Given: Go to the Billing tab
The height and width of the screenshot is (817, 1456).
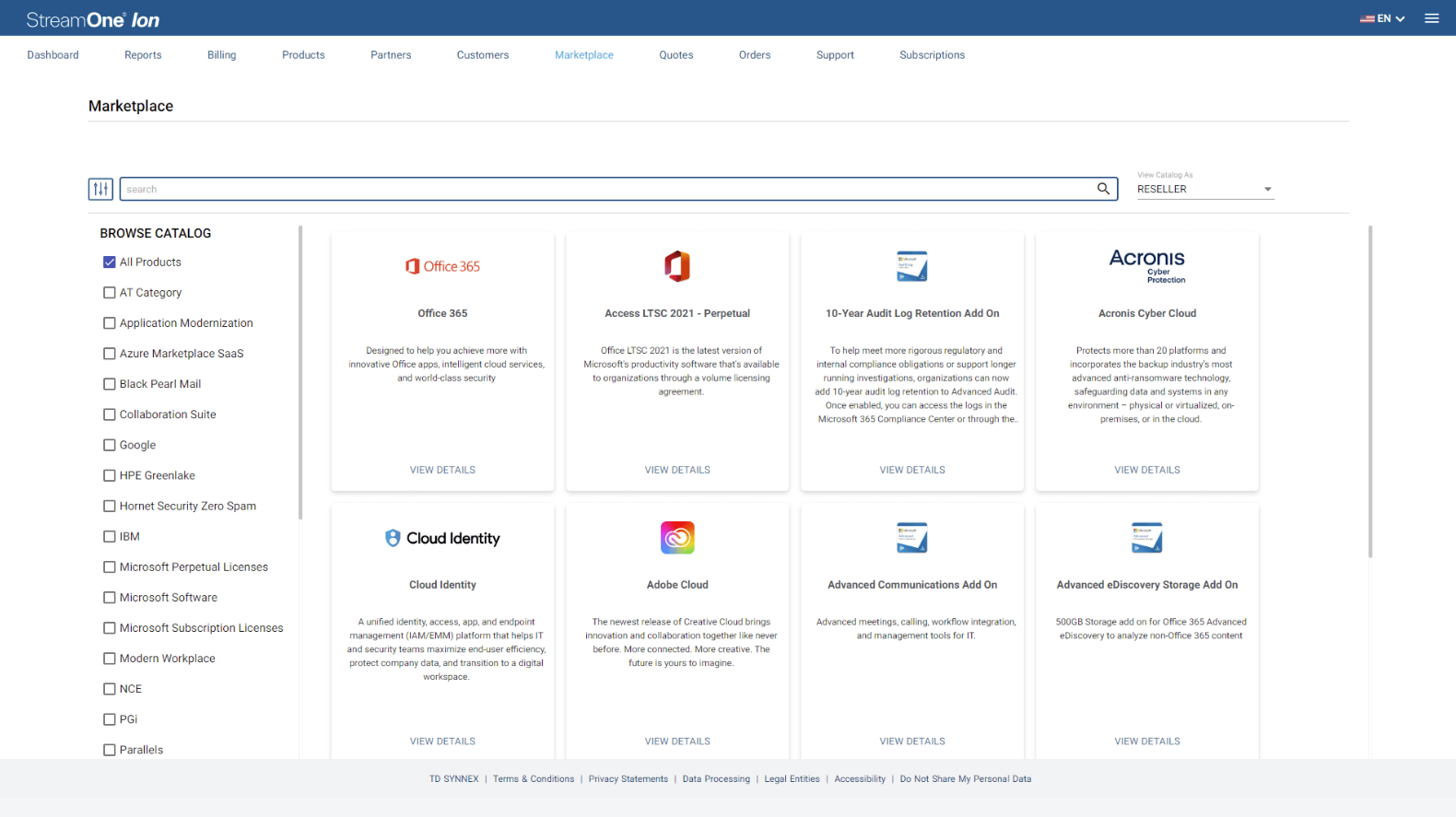Looking at the screenshot, I should point(221,55).
